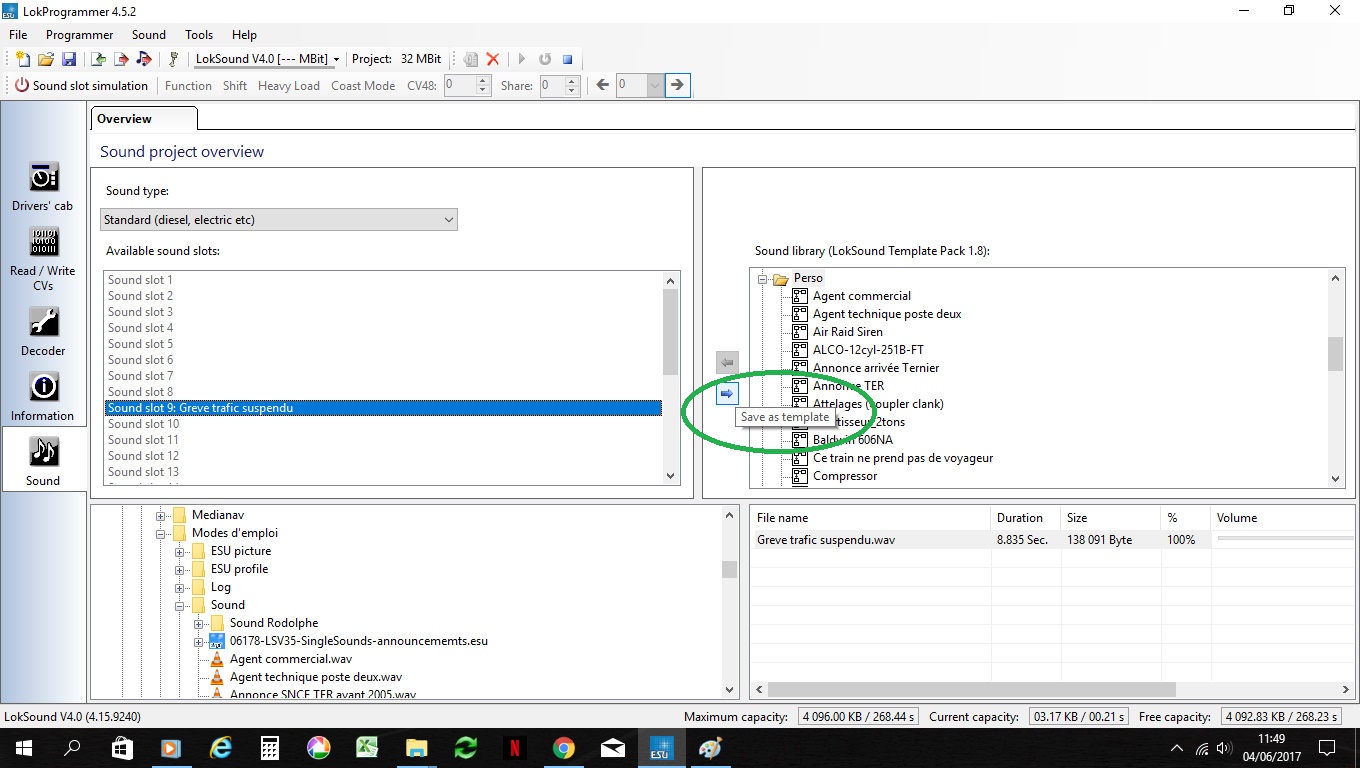
Task: Open Netflix from the Windows taskbar
Action: pos(515,748)
